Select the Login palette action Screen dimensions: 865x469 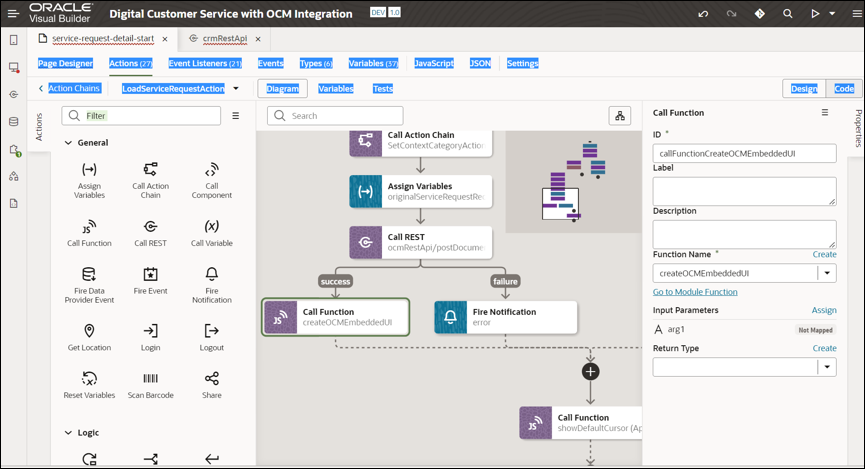151,338
